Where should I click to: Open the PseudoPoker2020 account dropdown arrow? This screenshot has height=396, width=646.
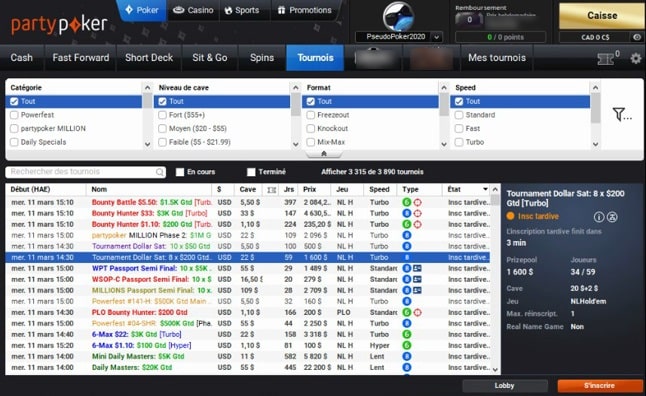click(x=436, y=37)
